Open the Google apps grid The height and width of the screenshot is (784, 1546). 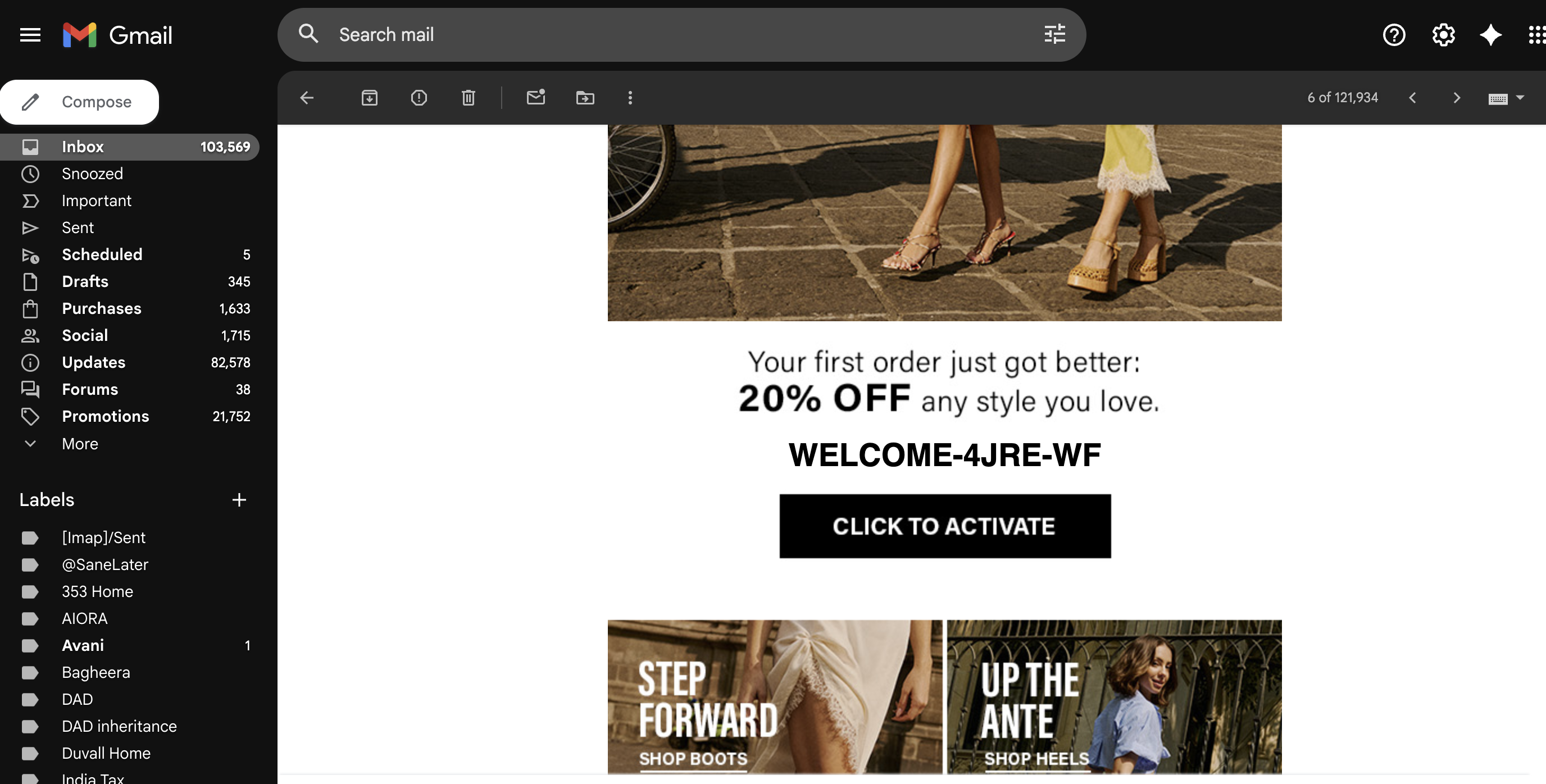coord(1537,35)
